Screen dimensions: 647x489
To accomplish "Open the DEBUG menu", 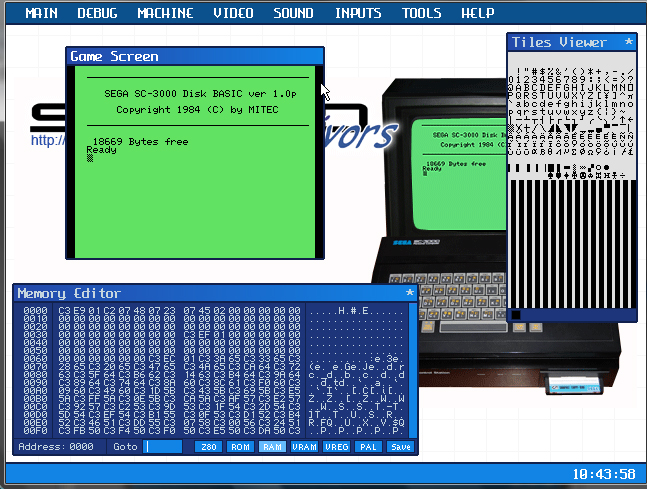I will pos(97,13).
